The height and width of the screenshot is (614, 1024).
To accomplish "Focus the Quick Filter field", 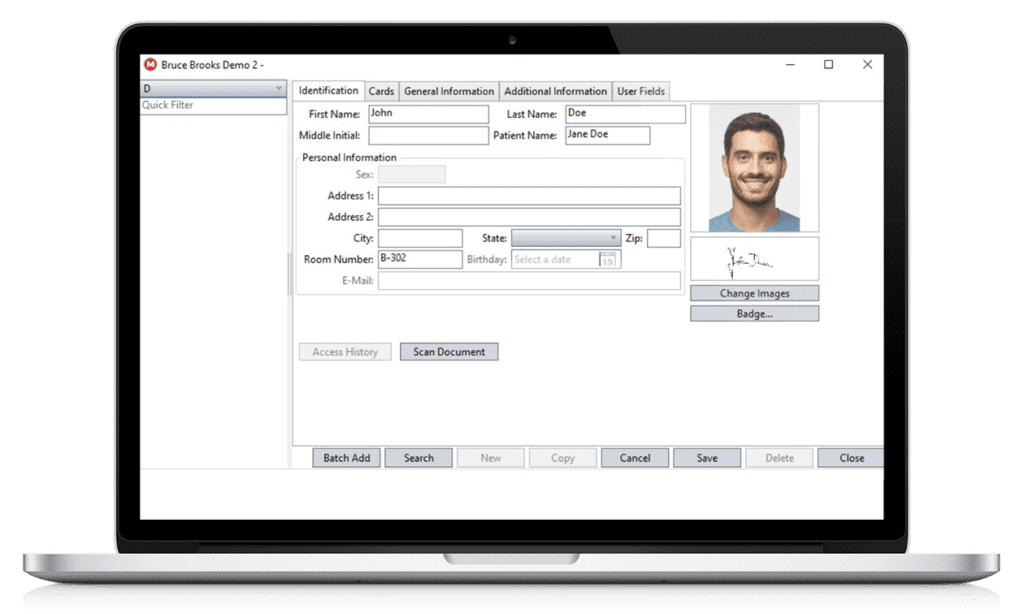I will (213, 105).
